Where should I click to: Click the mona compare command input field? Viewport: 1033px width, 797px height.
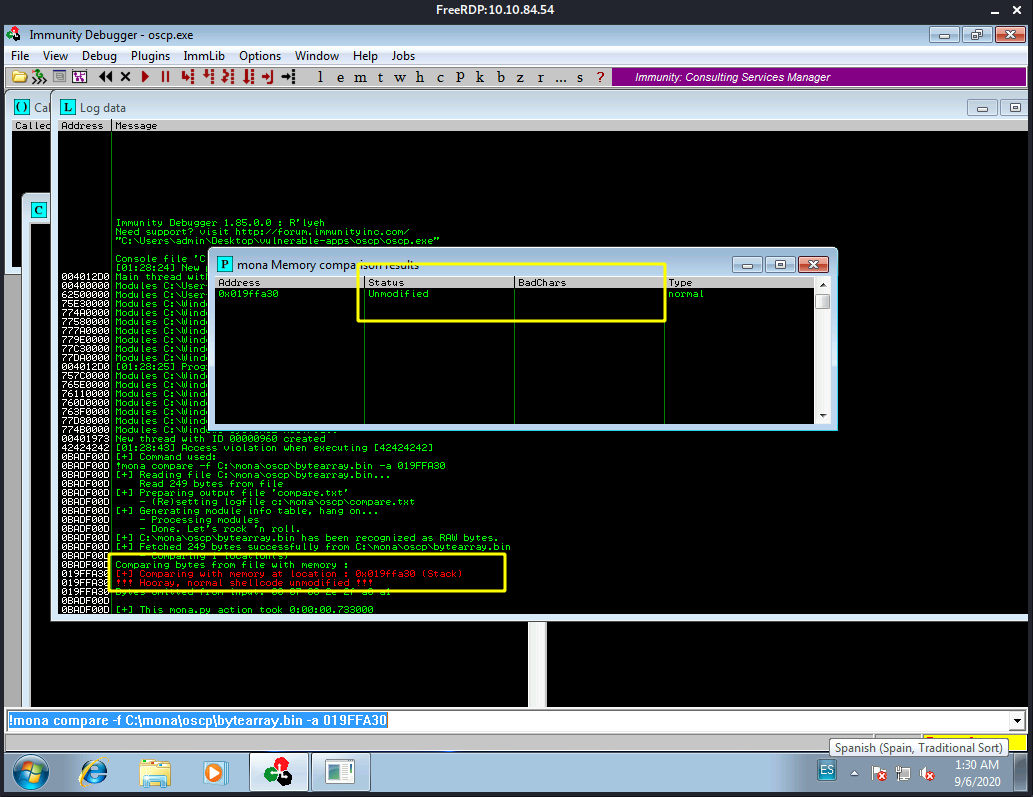pos(507,721)
